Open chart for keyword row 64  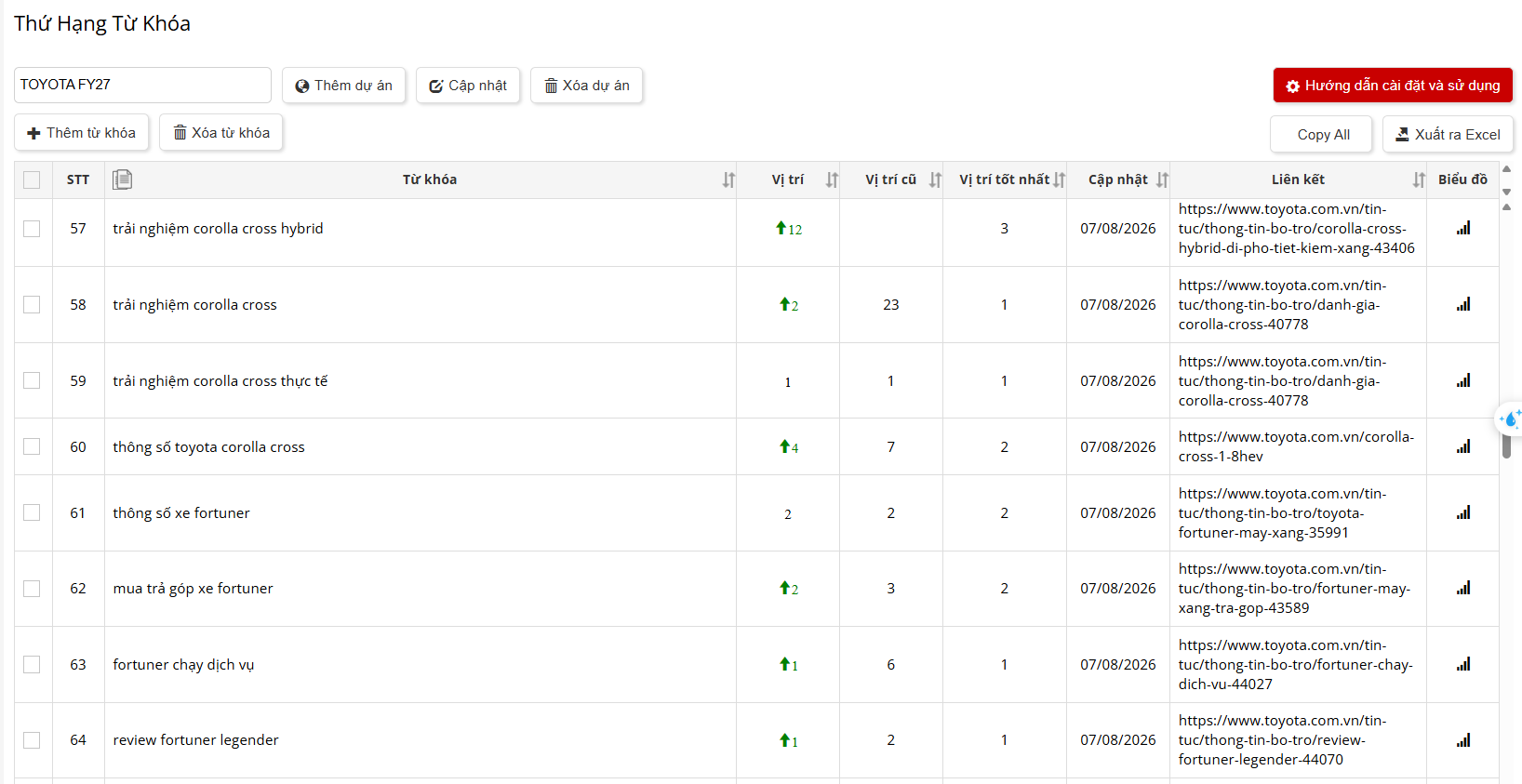coord(1463,740)
